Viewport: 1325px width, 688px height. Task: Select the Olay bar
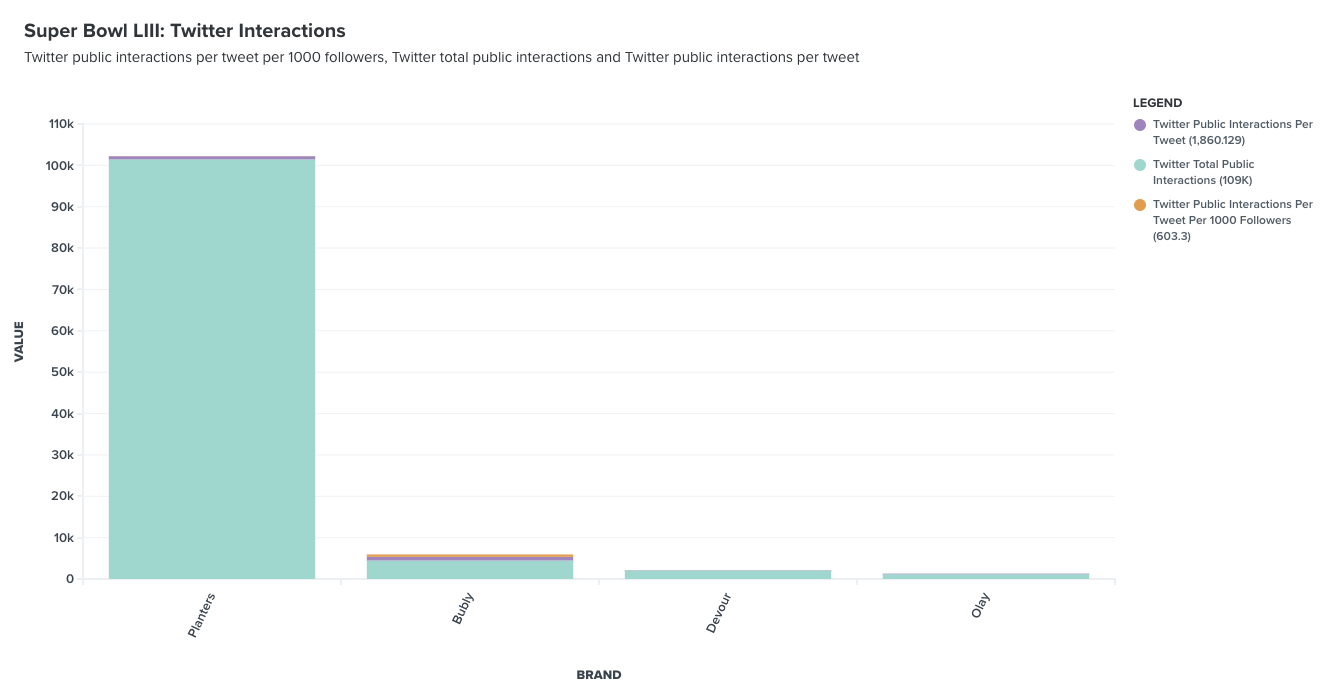(986, 576)
